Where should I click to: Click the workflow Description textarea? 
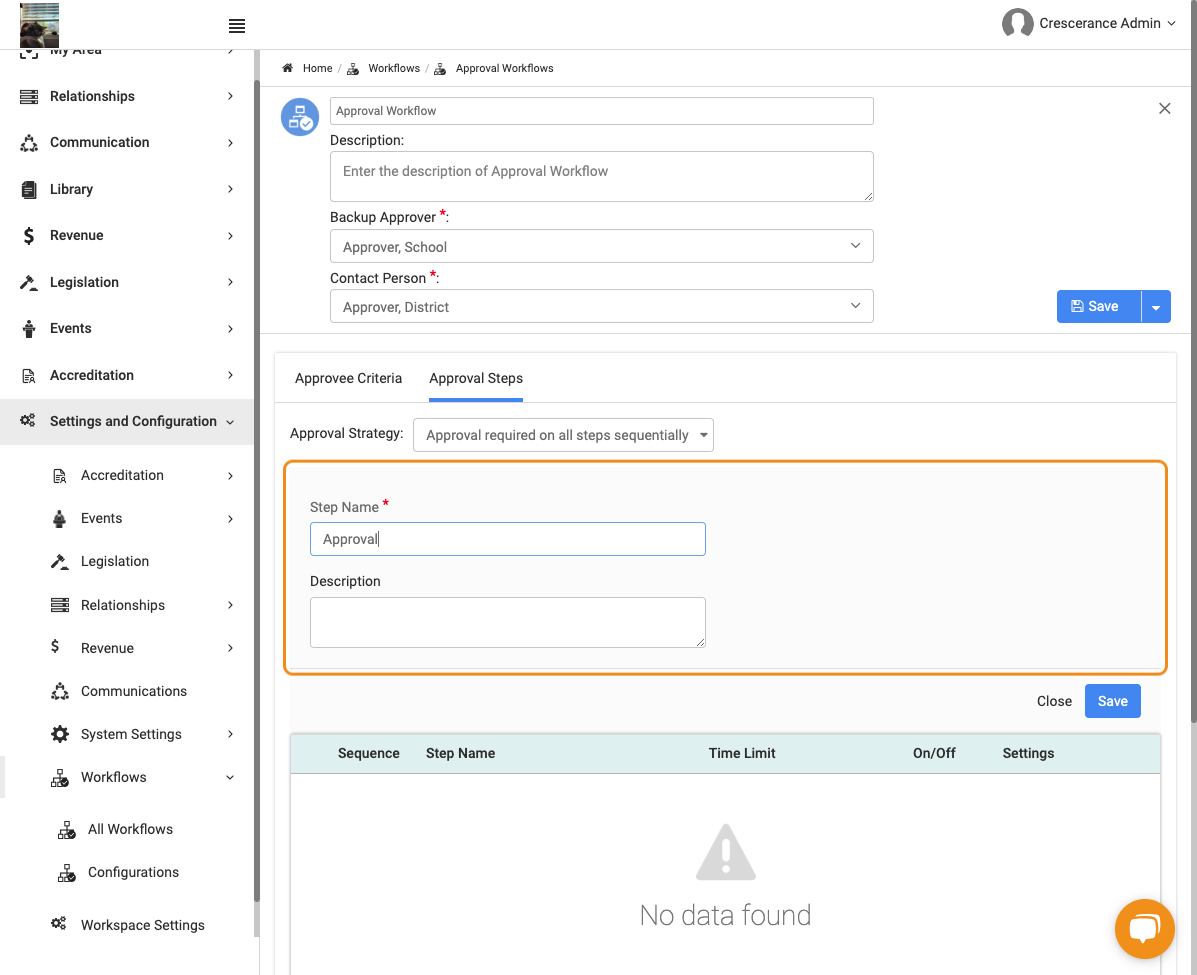click(602, 176)
